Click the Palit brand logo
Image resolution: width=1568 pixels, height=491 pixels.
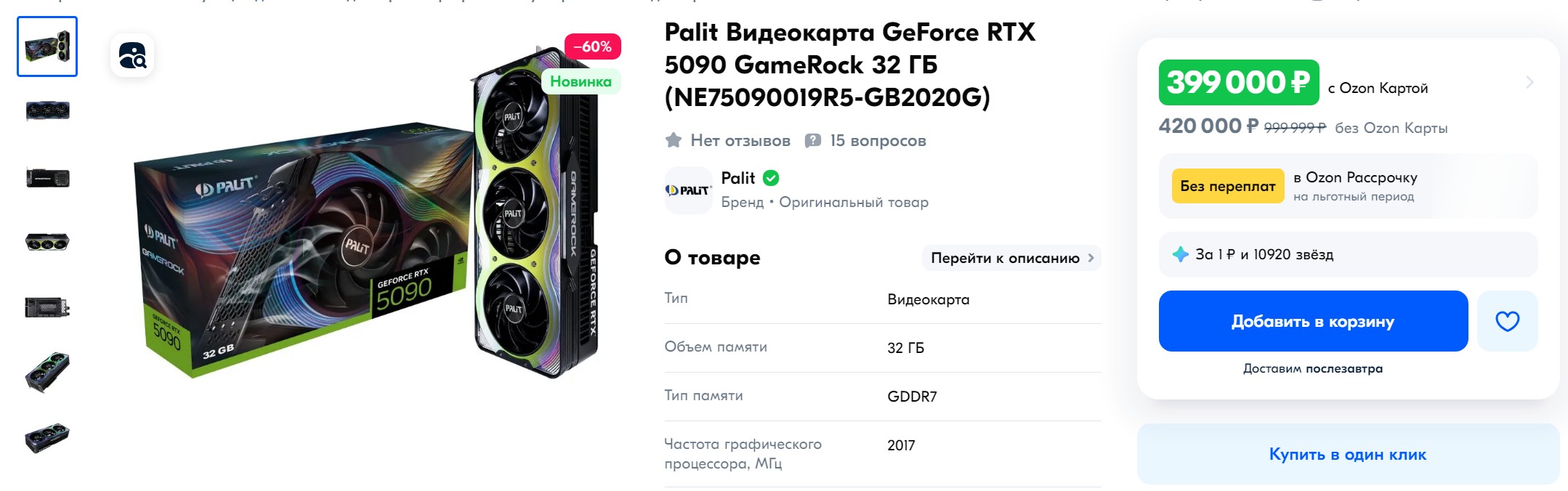(688, 190)
